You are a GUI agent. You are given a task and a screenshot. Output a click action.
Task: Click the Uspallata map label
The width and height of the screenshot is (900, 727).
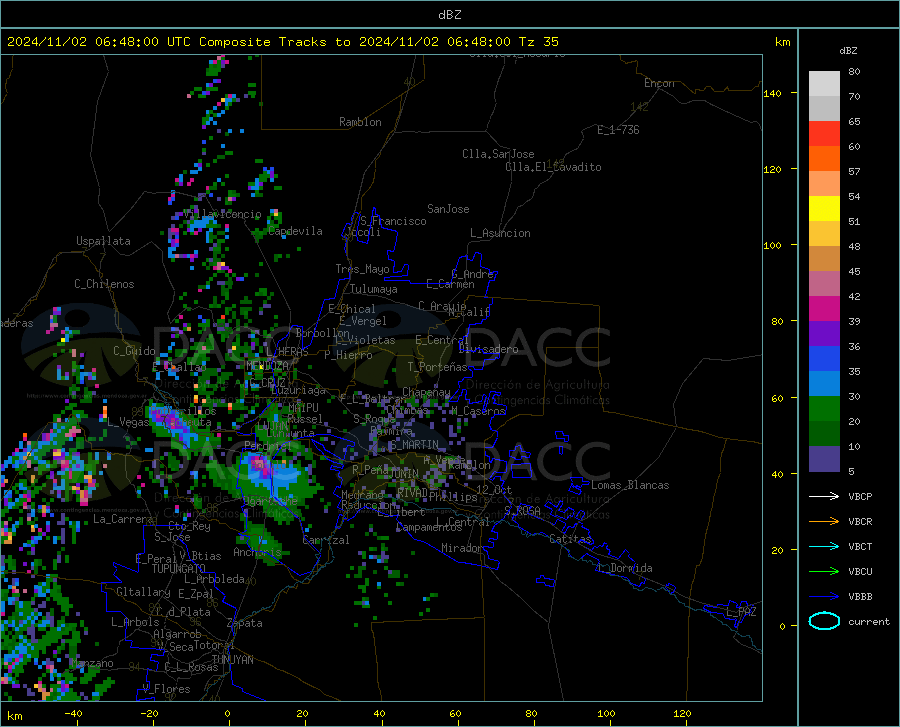click(103, 241)
